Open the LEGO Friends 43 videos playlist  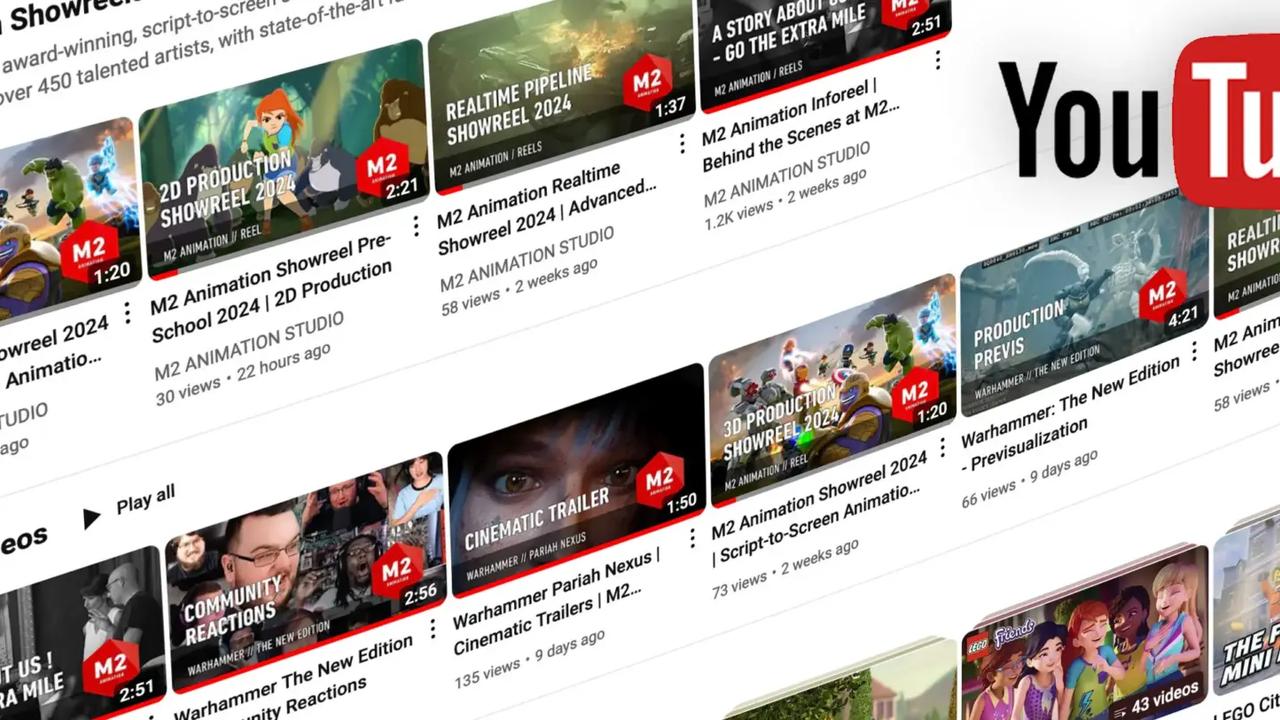(x=1085, y=632)
